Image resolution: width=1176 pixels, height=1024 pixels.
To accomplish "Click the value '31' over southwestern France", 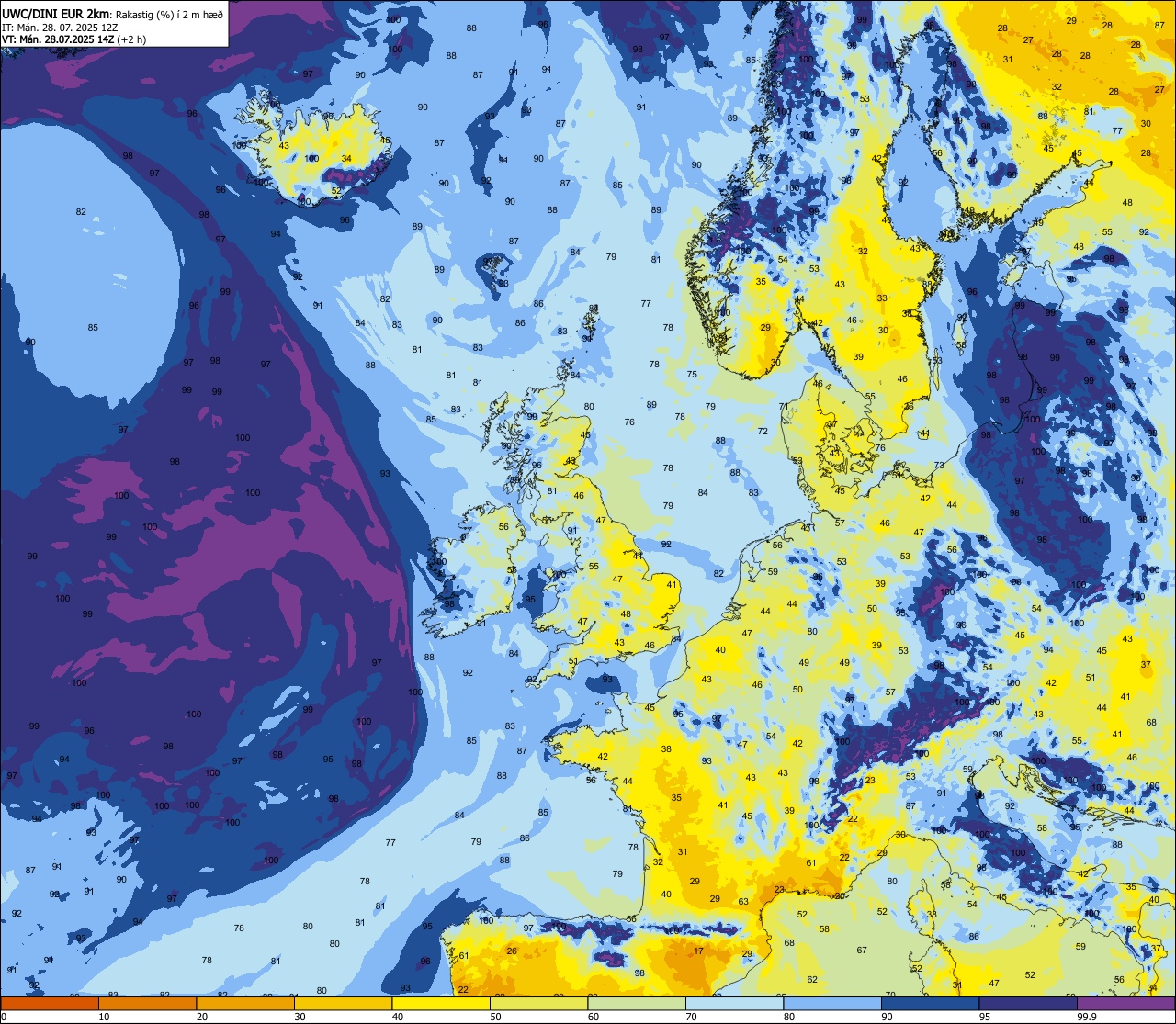I will [683, 852].
